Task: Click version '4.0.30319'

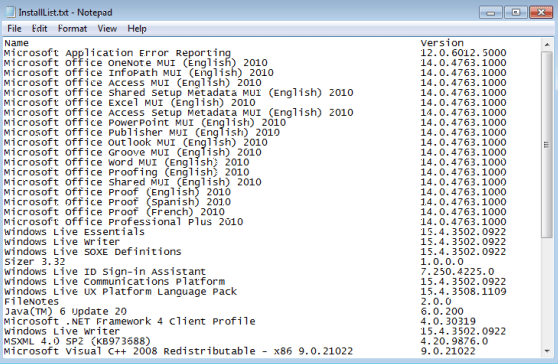Action: tap(448, 322)
